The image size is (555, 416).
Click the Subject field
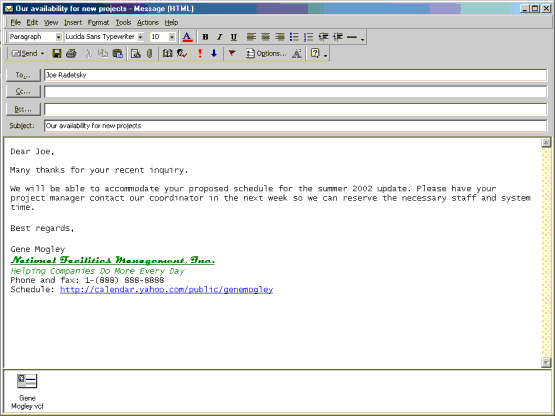point(296,126)
